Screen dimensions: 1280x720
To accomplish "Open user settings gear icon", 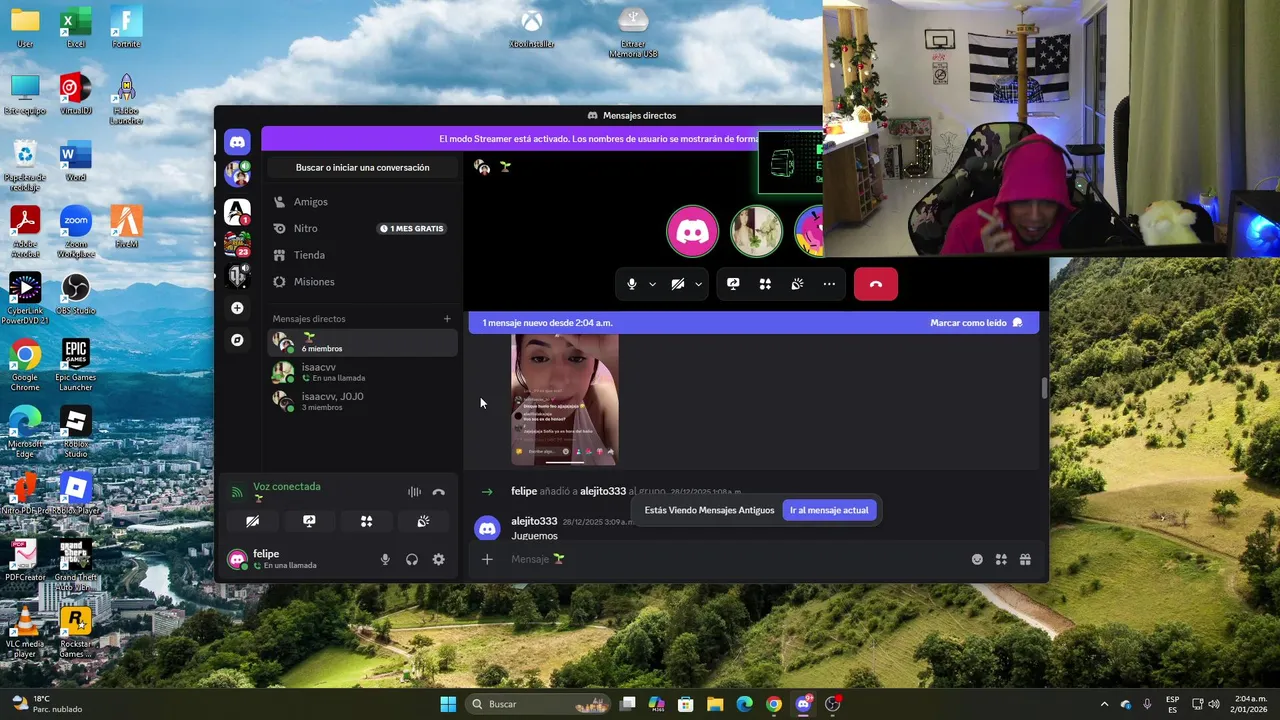I will pyautogui.click(x=438, y=559).
